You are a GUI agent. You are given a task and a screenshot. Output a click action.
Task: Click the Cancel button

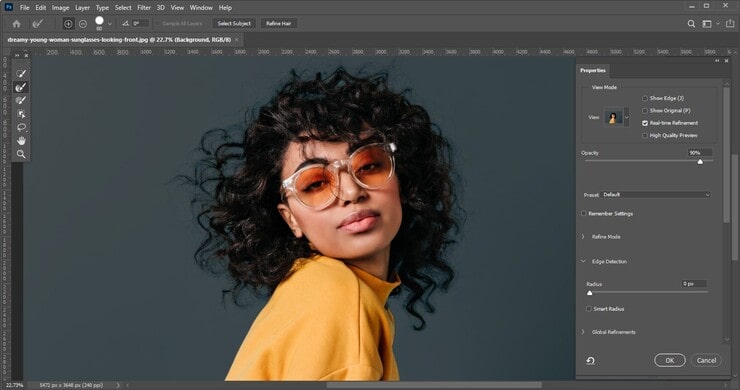coord(706,360)
